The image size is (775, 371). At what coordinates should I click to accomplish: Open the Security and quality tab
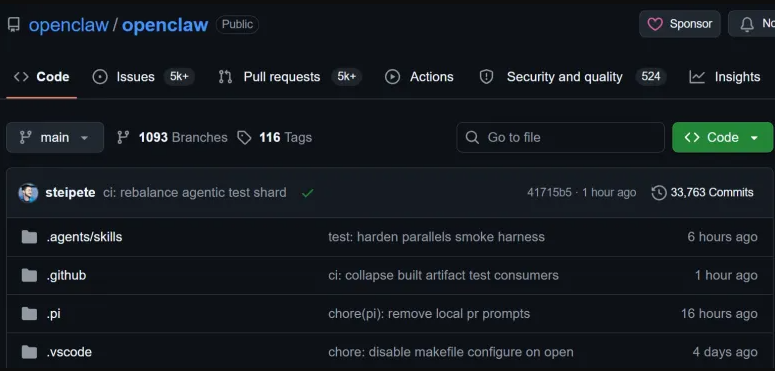tap(572, 77)
